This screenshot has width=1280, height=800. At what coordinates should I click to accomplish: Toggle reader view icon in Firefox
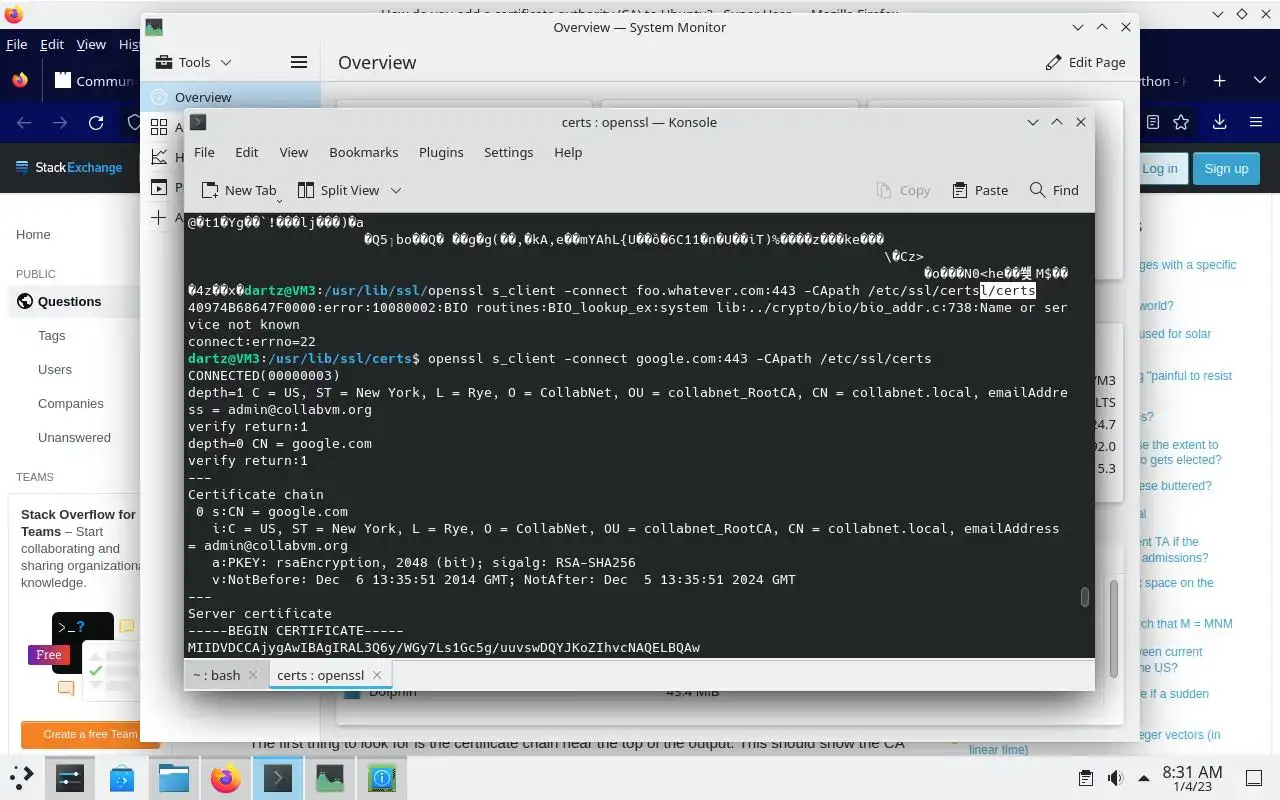pyautogui.click(x=1153, y=122)
